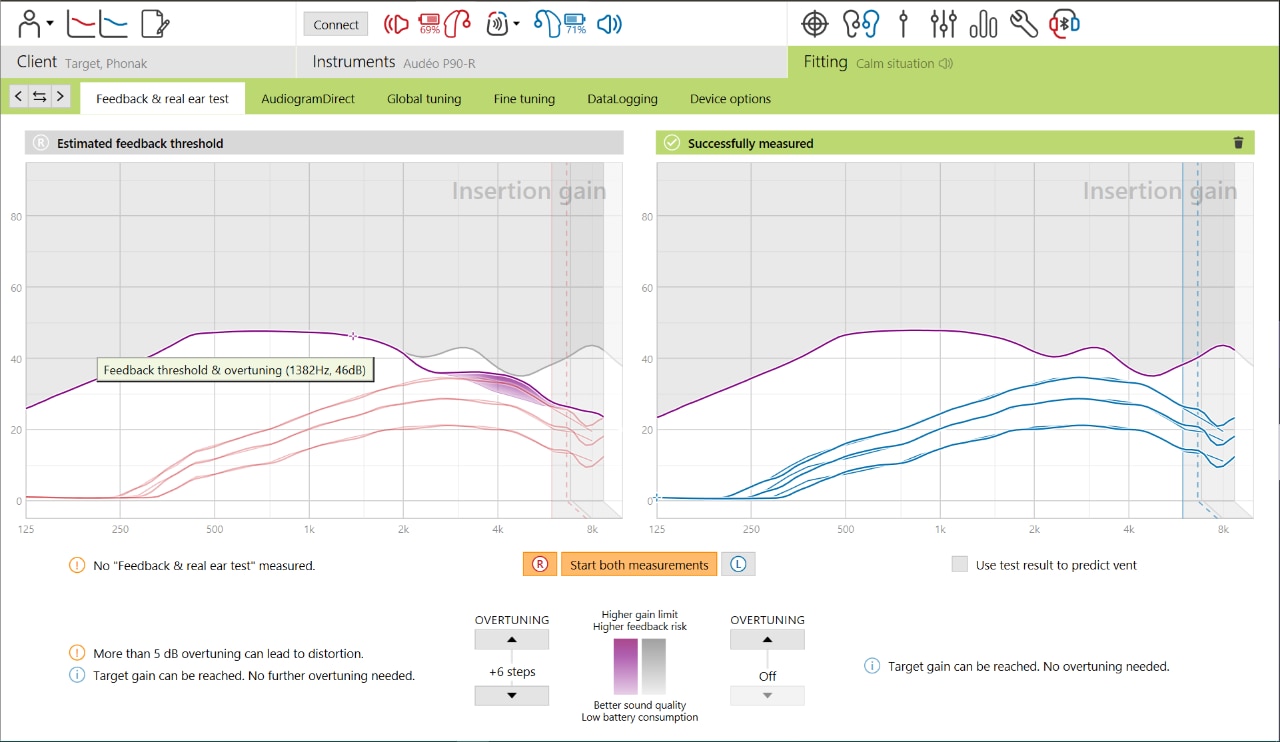
Task: Open the wrench trial-and-tools icon
Action: (x=1023, y=23)
